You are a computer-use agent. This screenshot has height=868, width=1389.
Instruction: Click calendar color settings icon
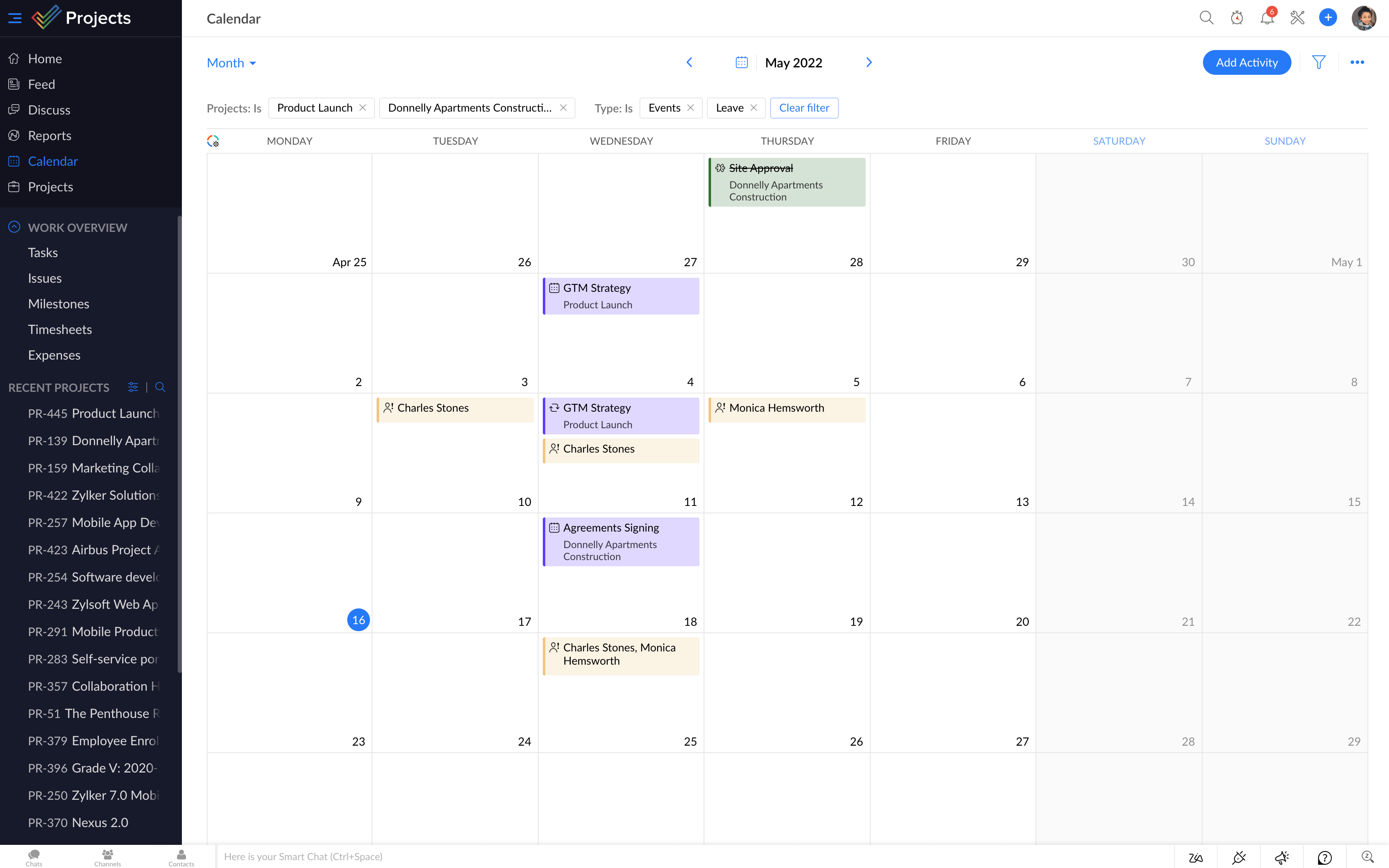click(213, 141)
